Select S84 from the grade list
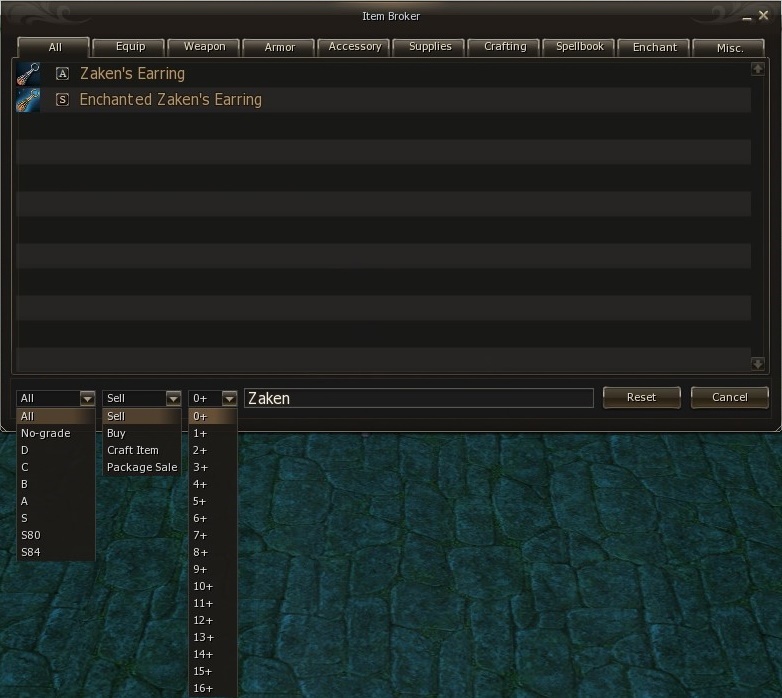Image resolution: width=782 pixels, height=698 pixels. coord(31,552)
